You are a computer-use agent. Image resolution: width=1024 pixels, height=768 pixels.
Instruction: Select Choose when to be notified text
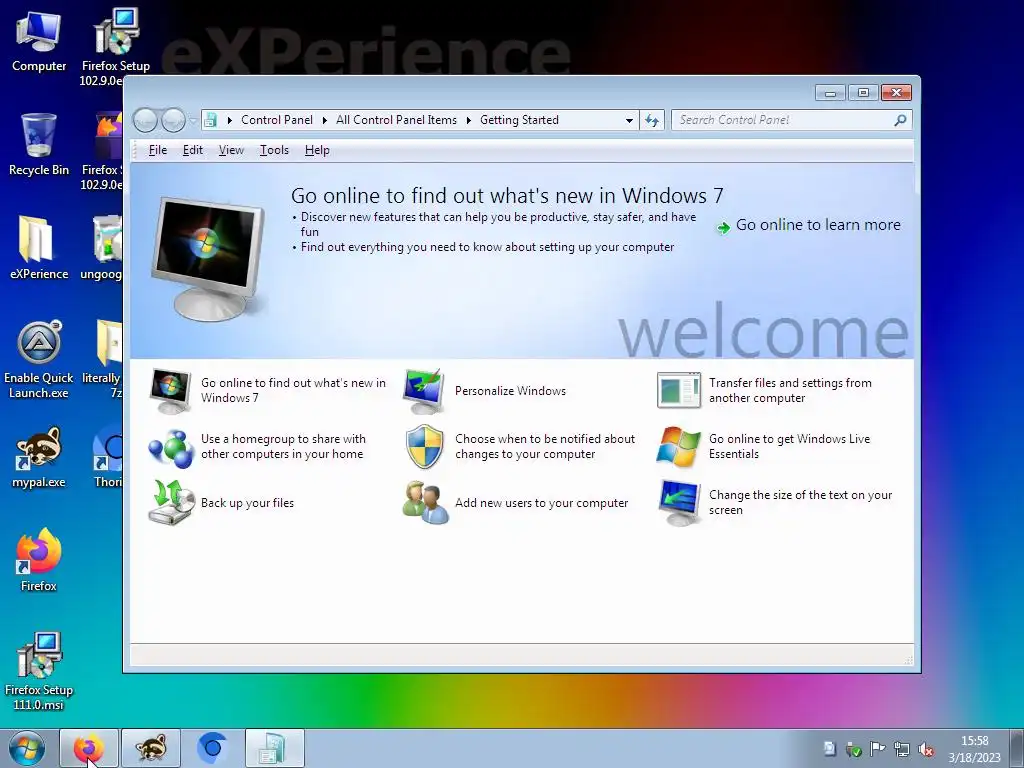[x=545, y=447]
